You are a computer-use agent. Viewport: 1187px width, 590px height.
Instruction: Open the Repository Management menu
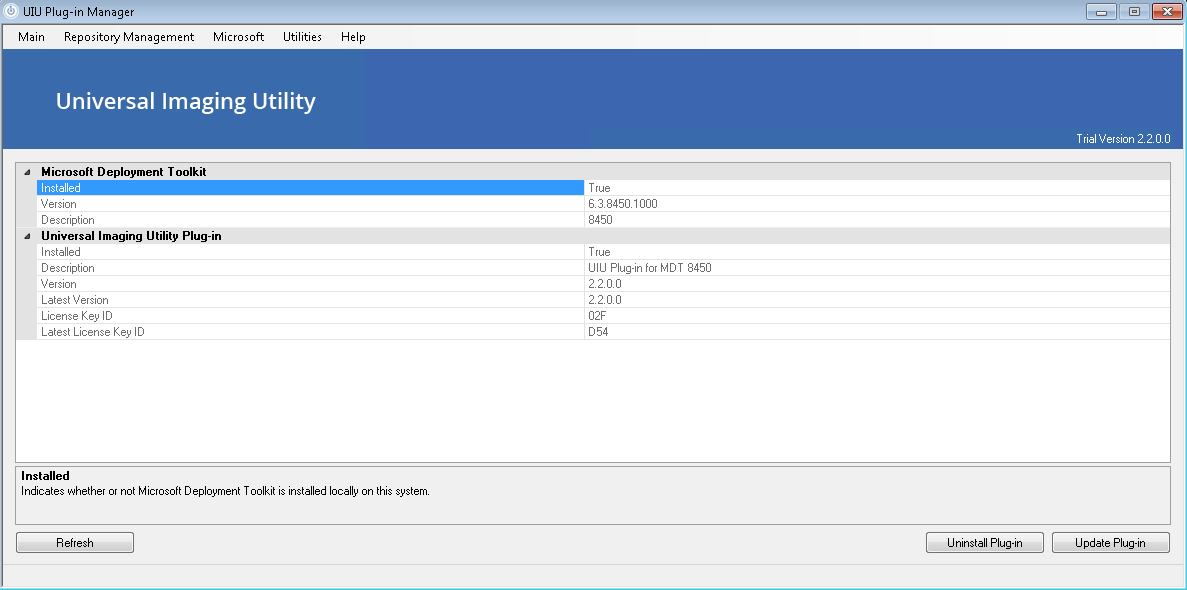[128, 37]
